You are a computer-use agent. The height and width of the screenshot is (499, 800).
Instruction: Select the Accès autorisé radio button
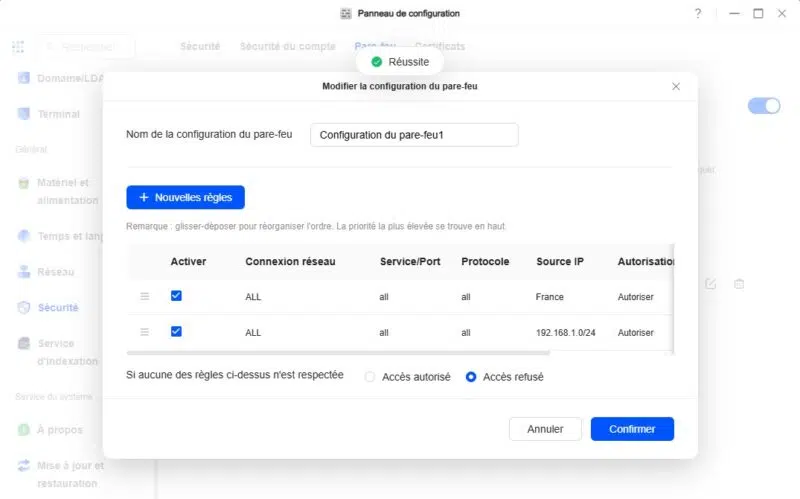coord(370,377)
